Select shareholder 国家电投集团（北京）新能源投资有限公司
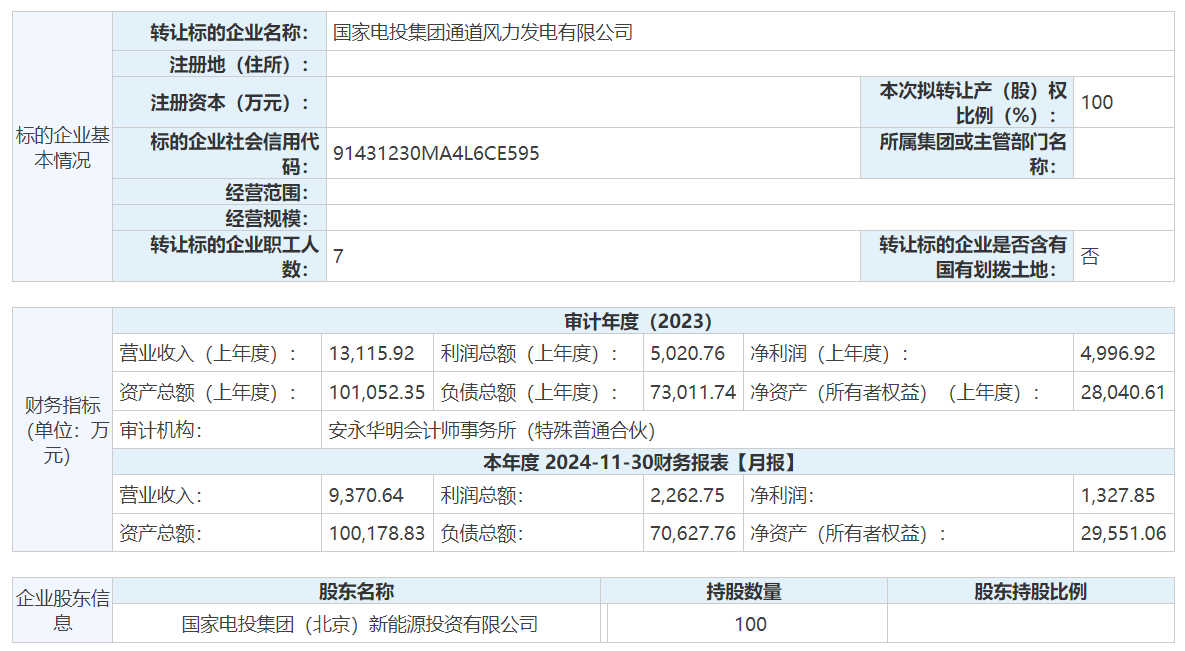1185x651 pixels. click(x=359, y=625)
